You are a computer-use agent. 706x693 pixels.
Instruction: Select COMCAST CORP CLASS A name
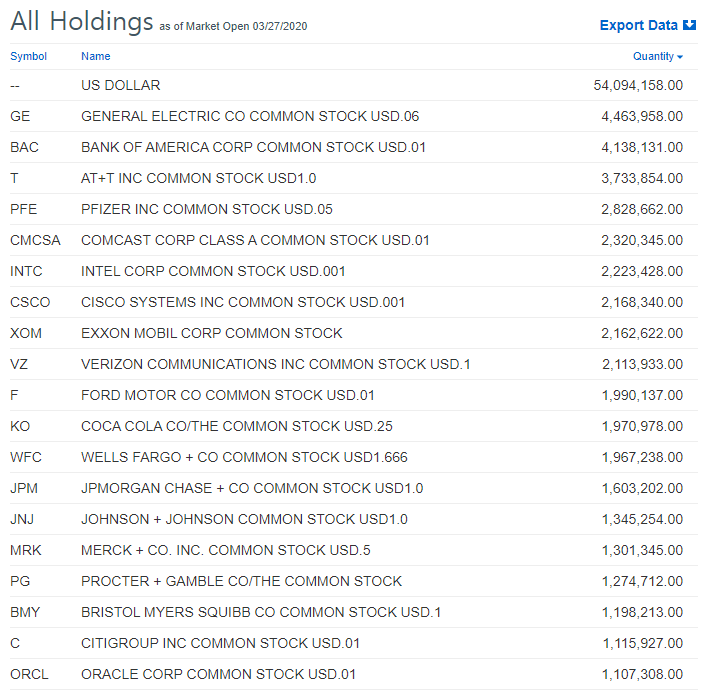(255, 240)
